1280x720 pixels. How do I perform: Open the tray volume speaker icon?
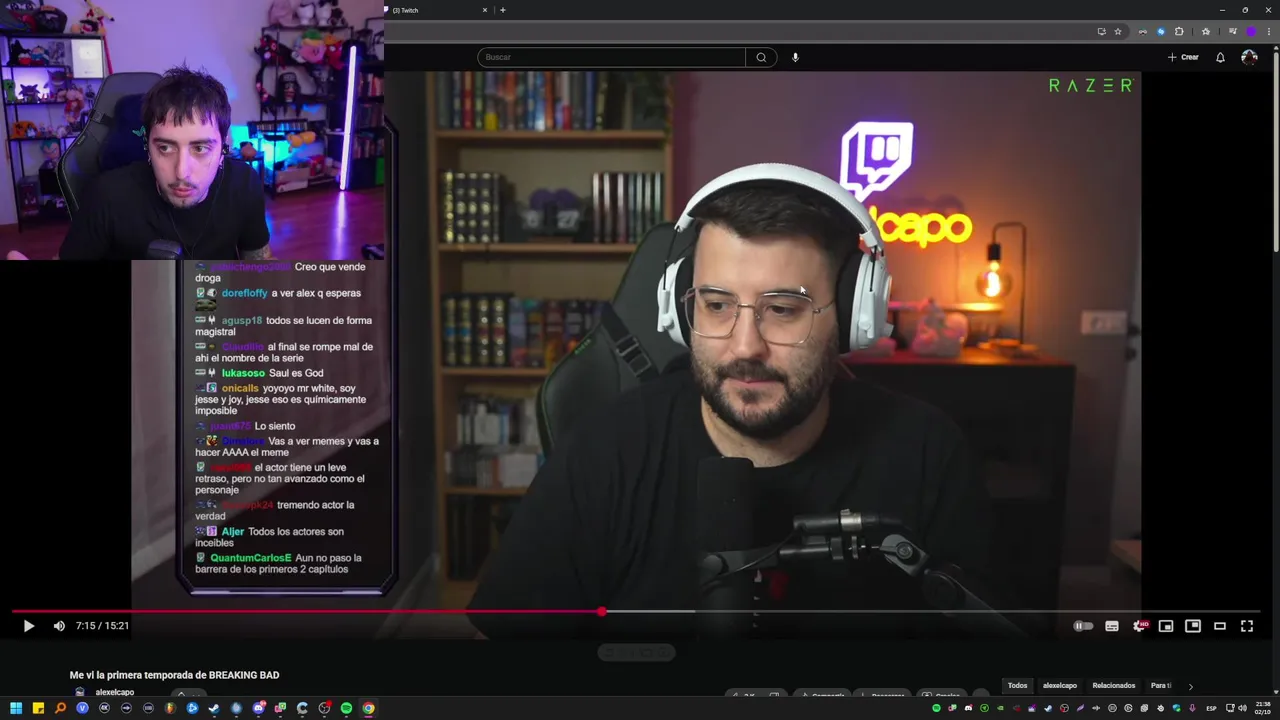1242,708
